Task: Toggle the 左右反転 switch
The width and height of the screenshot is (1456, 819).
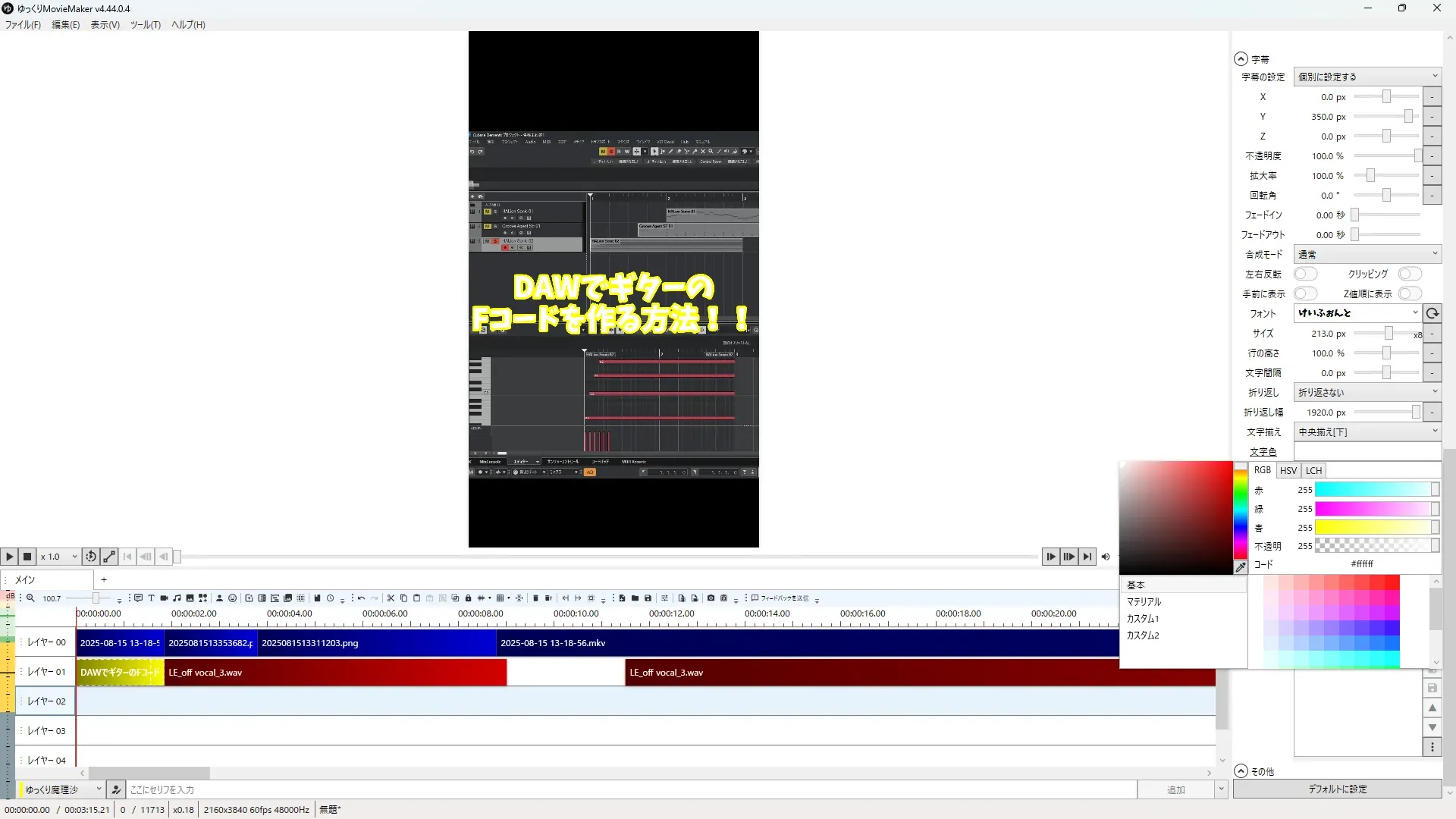Action: (1305, 274)
